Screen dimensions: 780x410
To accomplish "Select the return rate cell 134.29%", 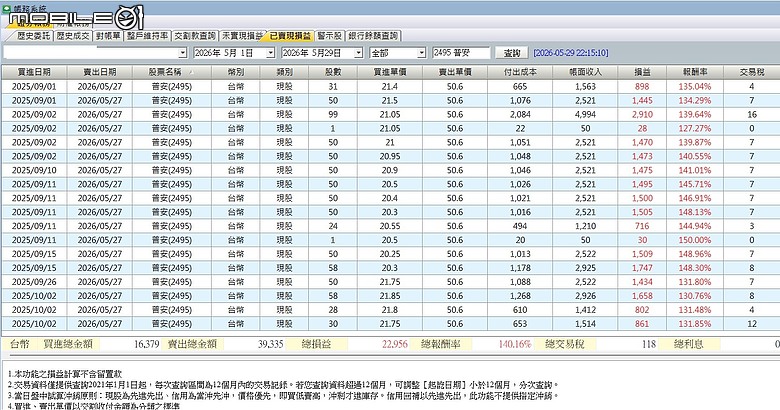I will pos(695,101).
